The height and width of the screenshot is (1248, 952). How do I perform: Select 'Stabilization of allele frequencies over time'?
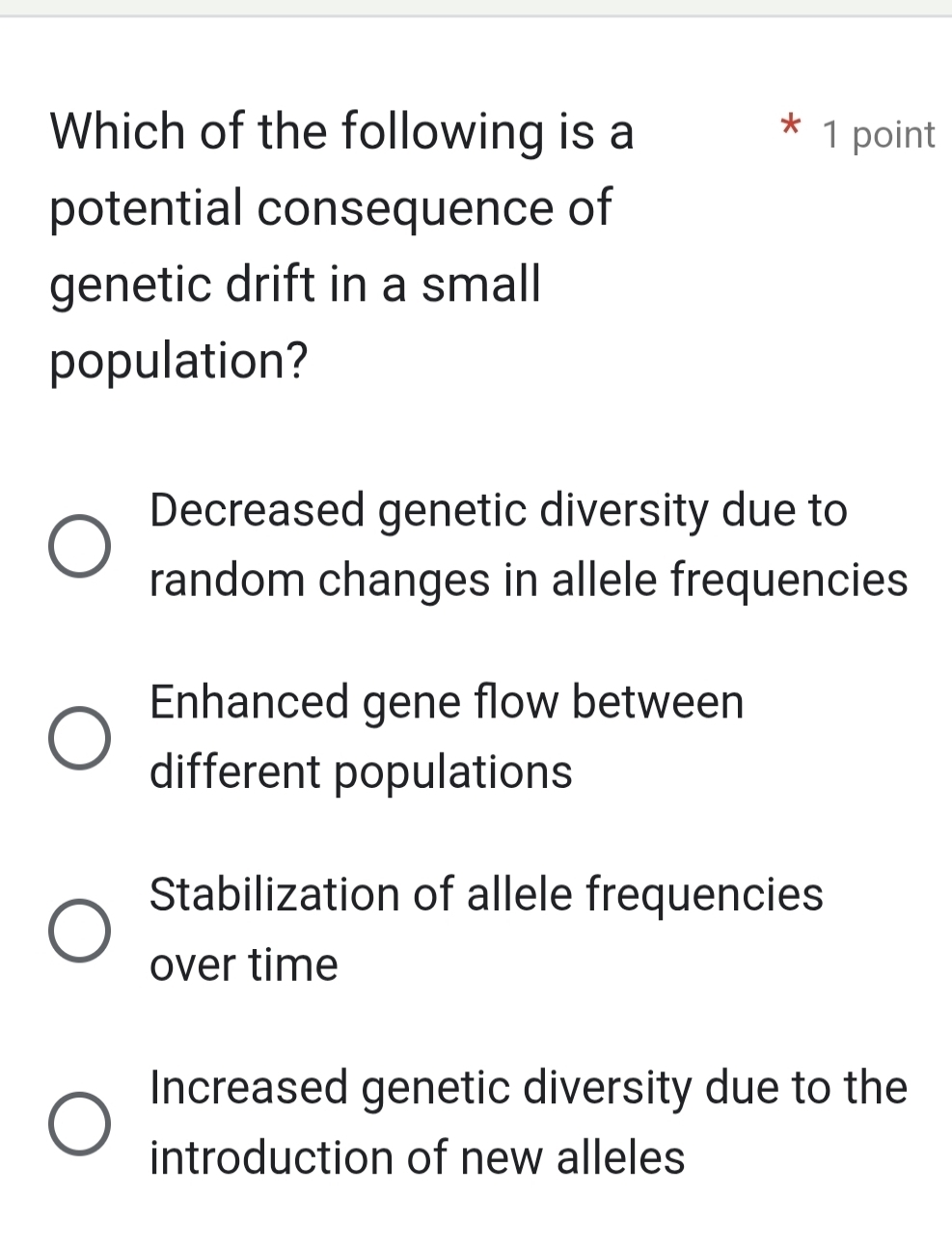pos(81,929)
